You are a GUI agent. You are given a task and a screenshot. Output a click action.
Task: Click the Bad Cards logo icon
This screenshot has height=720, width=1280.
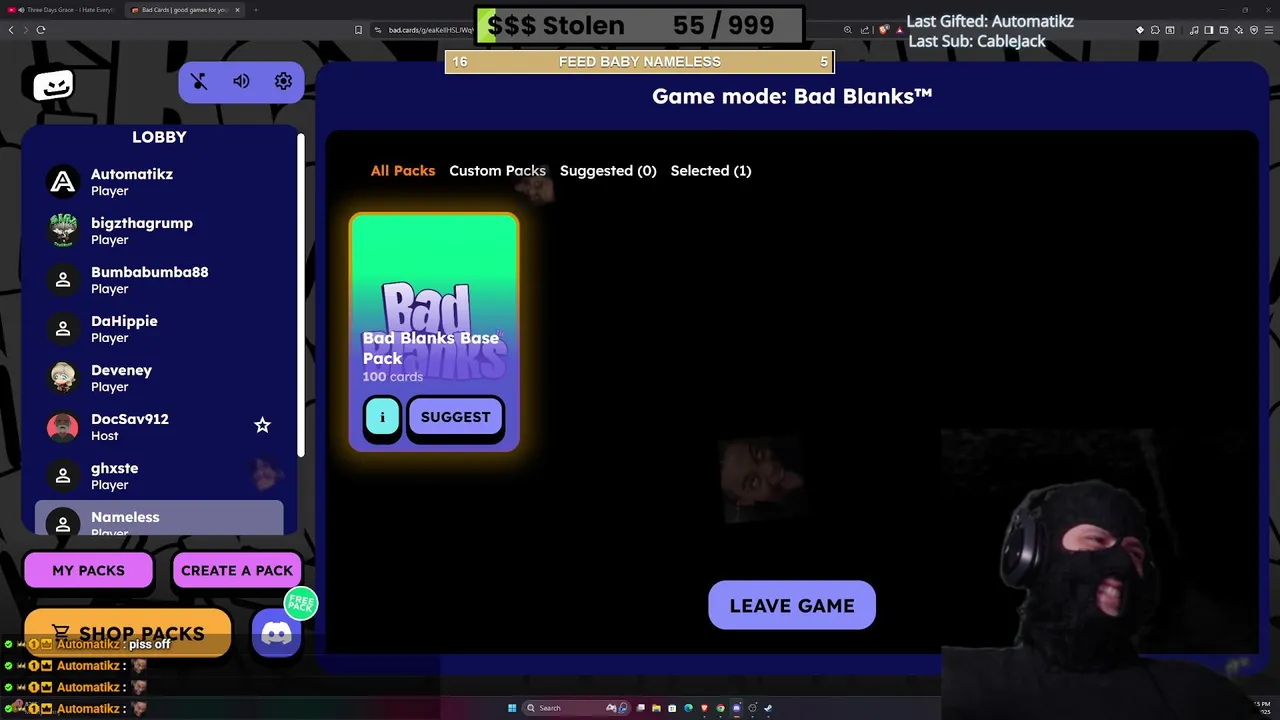coord(53,85)
